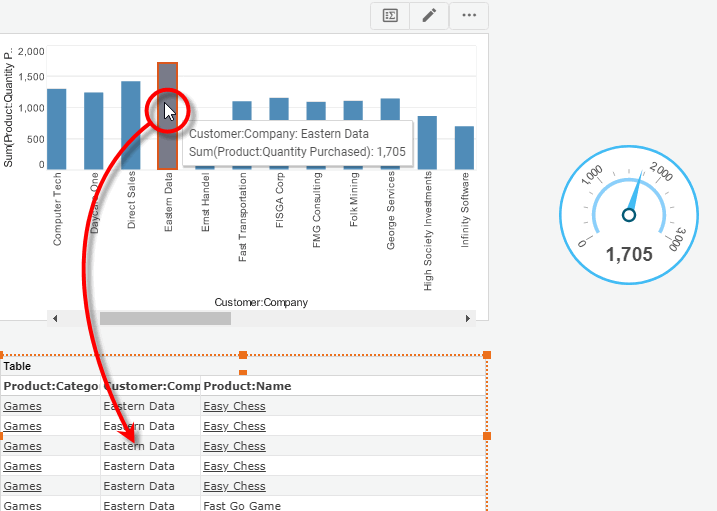Click the pencil edit icon
This screenshot has height=511, width=717.
[429, 15]
